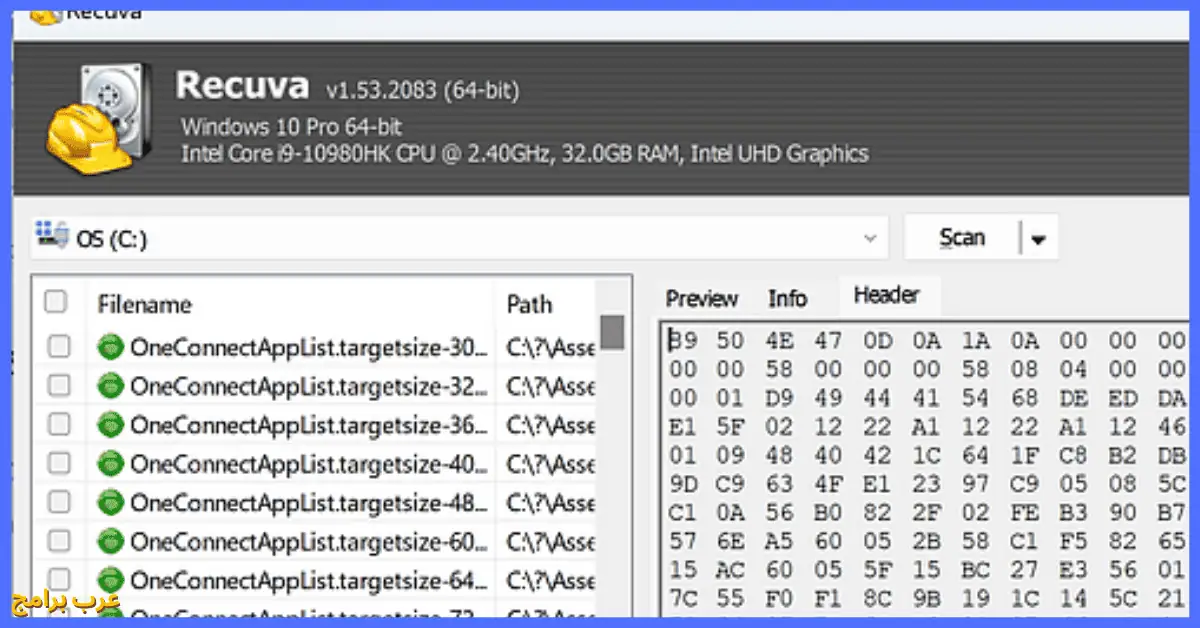The height and width of the screenshot is (628, 1200).
Task: Sort files by the Path column header
Action: (529, 304)
